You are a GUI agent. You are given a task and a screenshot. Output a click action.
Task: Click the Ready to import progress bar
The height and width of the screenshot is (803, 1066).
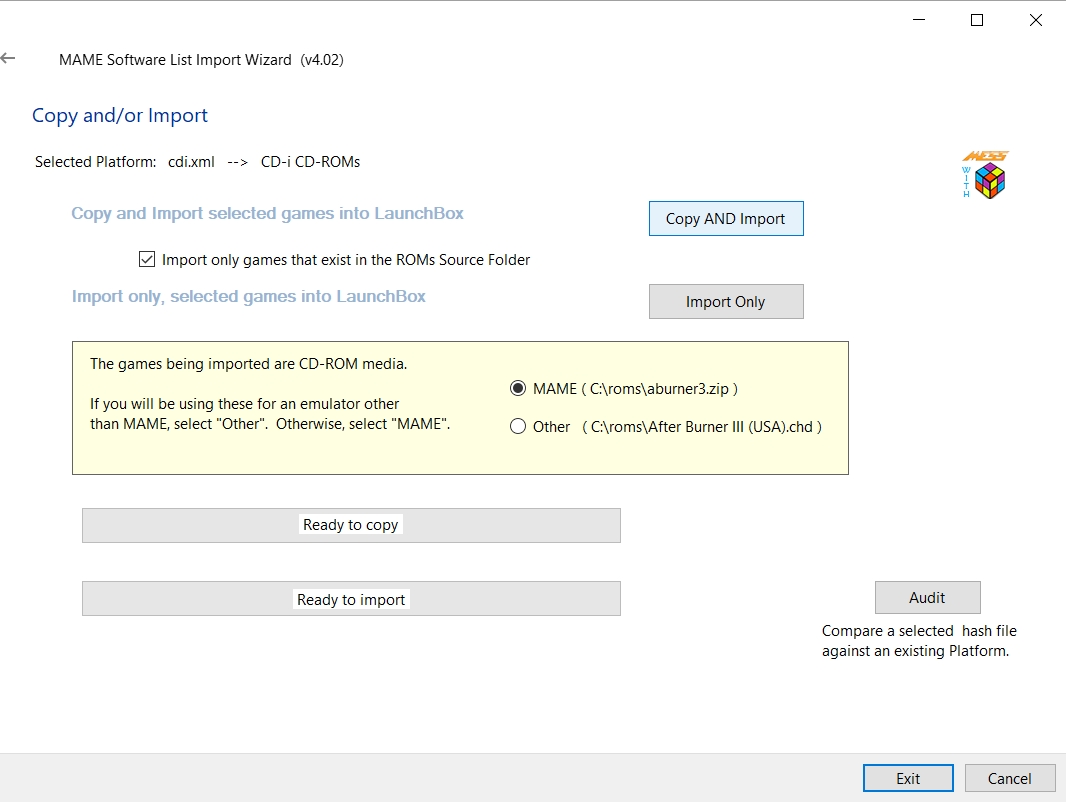coord(351,598)
